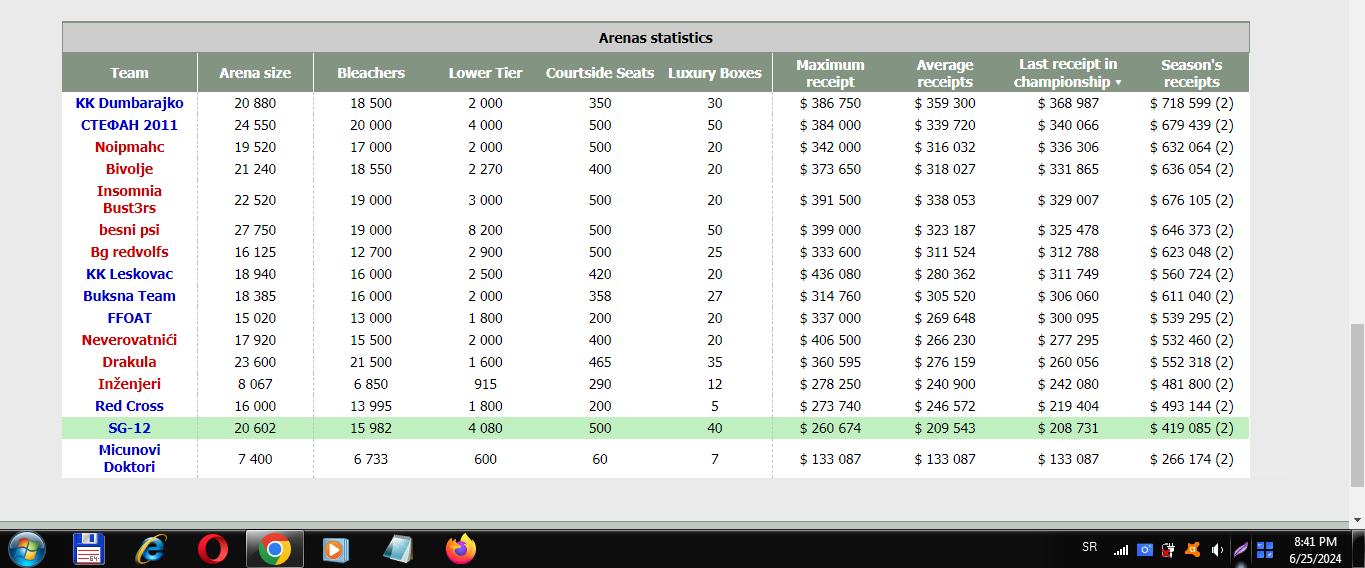1365x568 pixels.
Task: Open the Micunovi Doktori team link
Action: [x=129, y=458]
